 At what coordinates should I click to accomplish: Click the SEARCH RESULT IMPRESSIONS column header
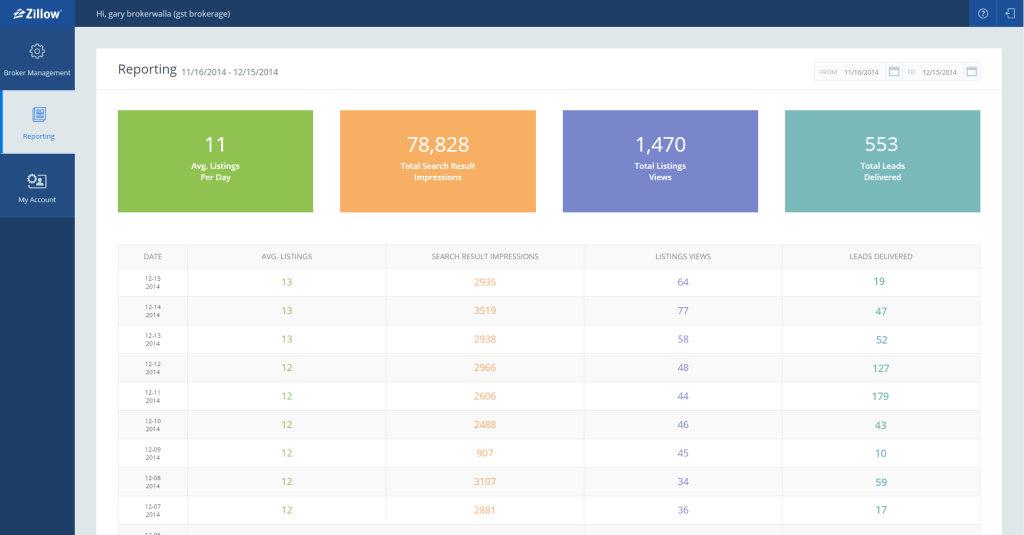[x=485, y=257]
